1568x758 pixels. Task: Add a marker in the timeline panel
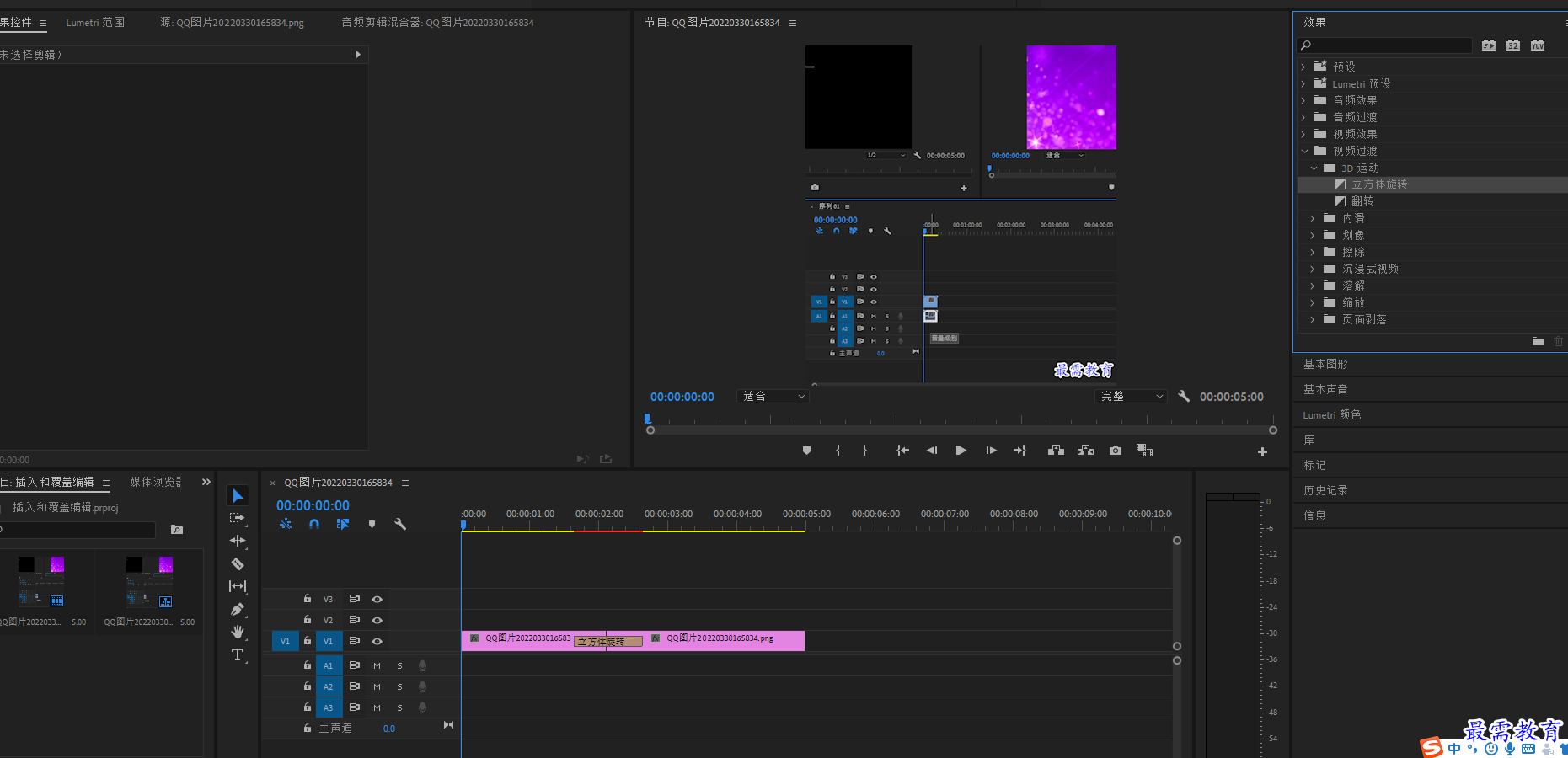coord(372,524)
